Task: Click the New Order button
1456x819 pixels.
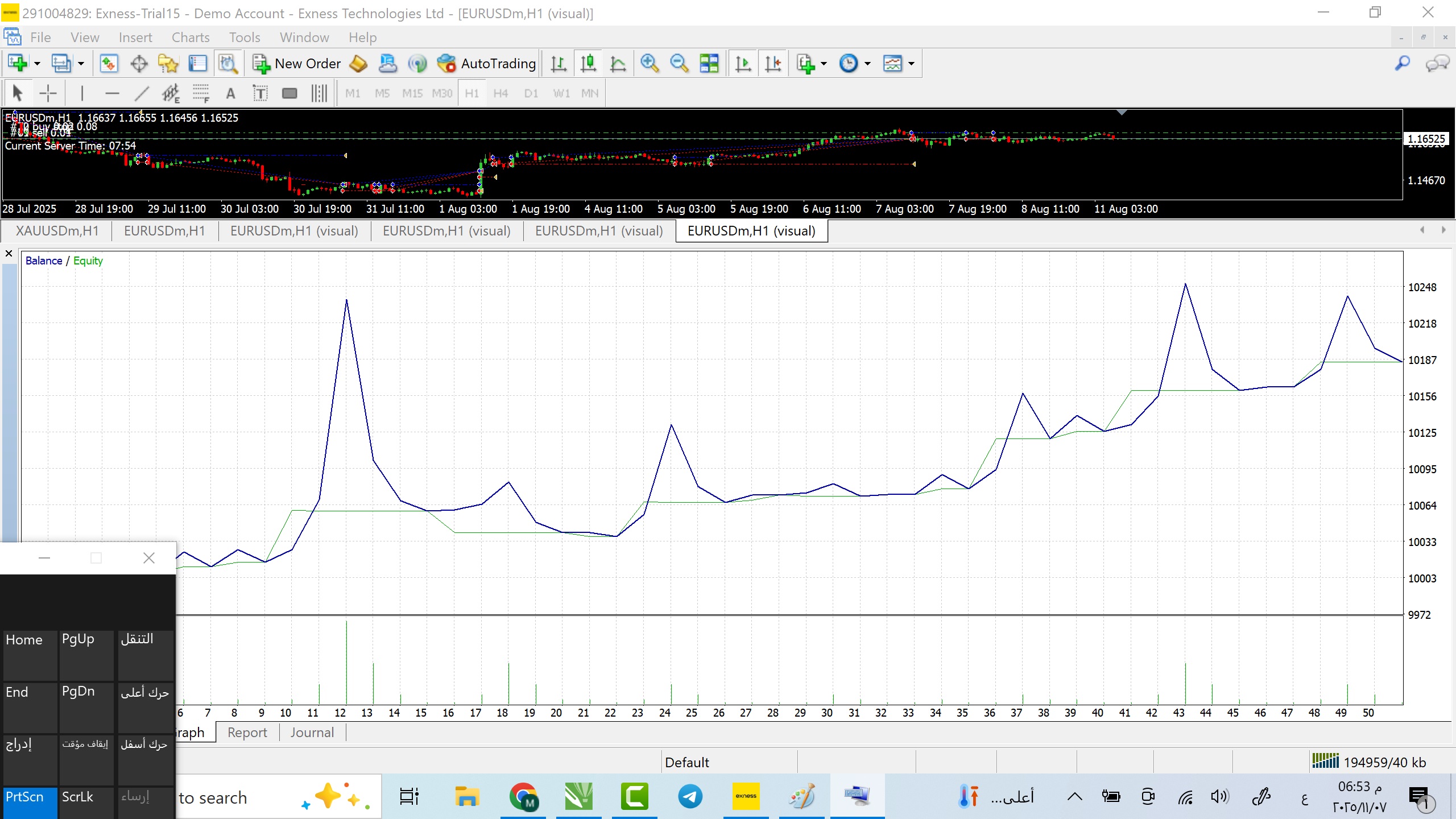Action: [297, 63]
